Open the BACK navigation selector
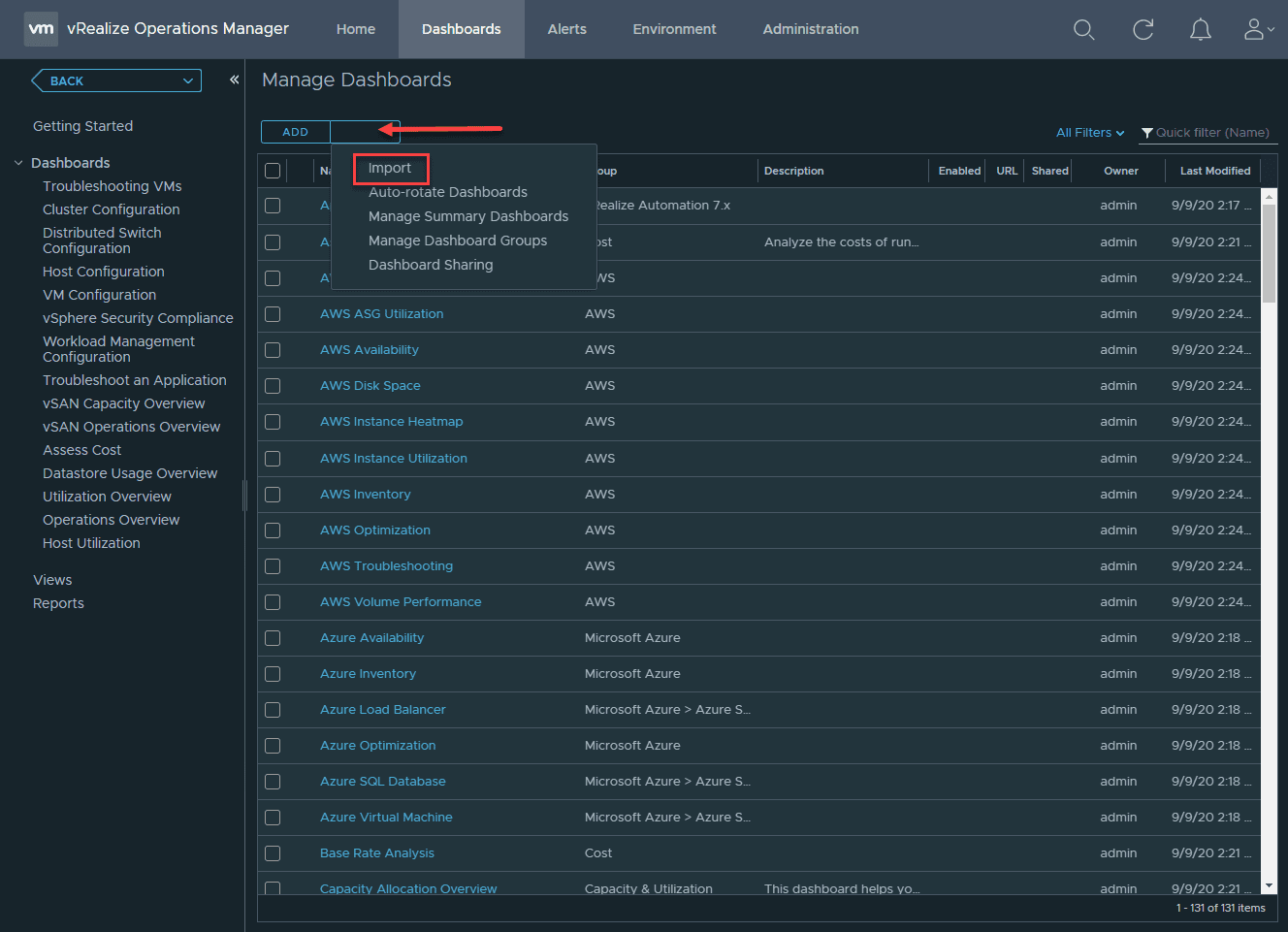1288x932 pixels. click(x=115, y=80)
